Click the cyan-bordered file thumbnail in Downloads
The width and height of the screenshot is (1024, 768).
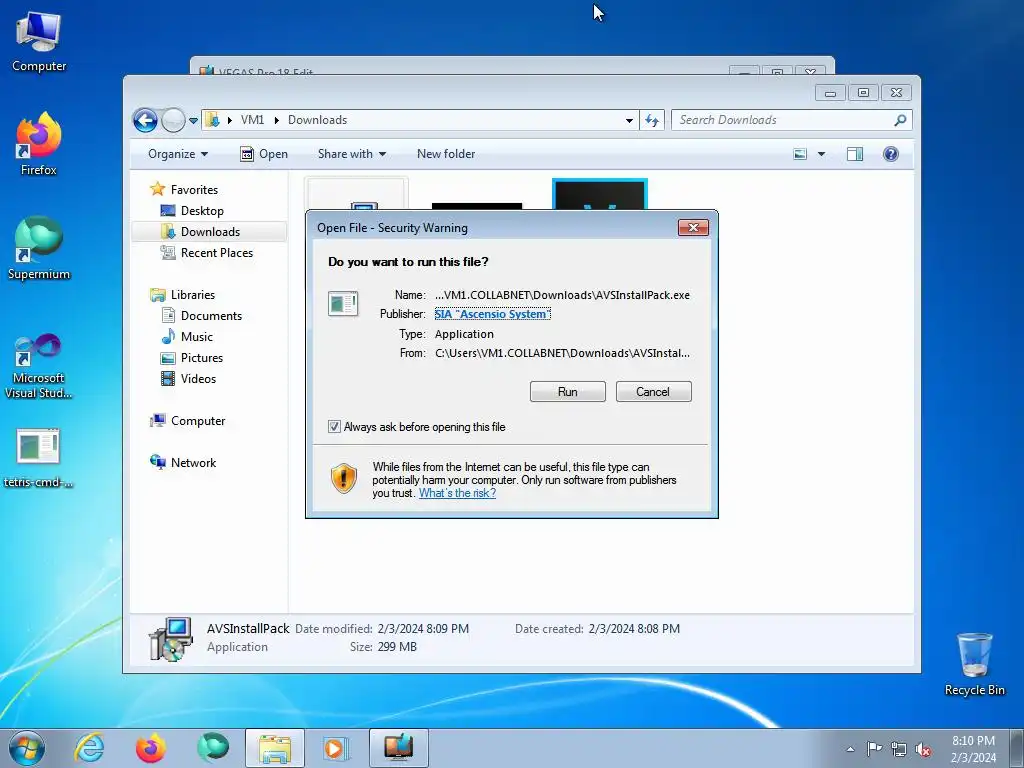click(600, 193)
